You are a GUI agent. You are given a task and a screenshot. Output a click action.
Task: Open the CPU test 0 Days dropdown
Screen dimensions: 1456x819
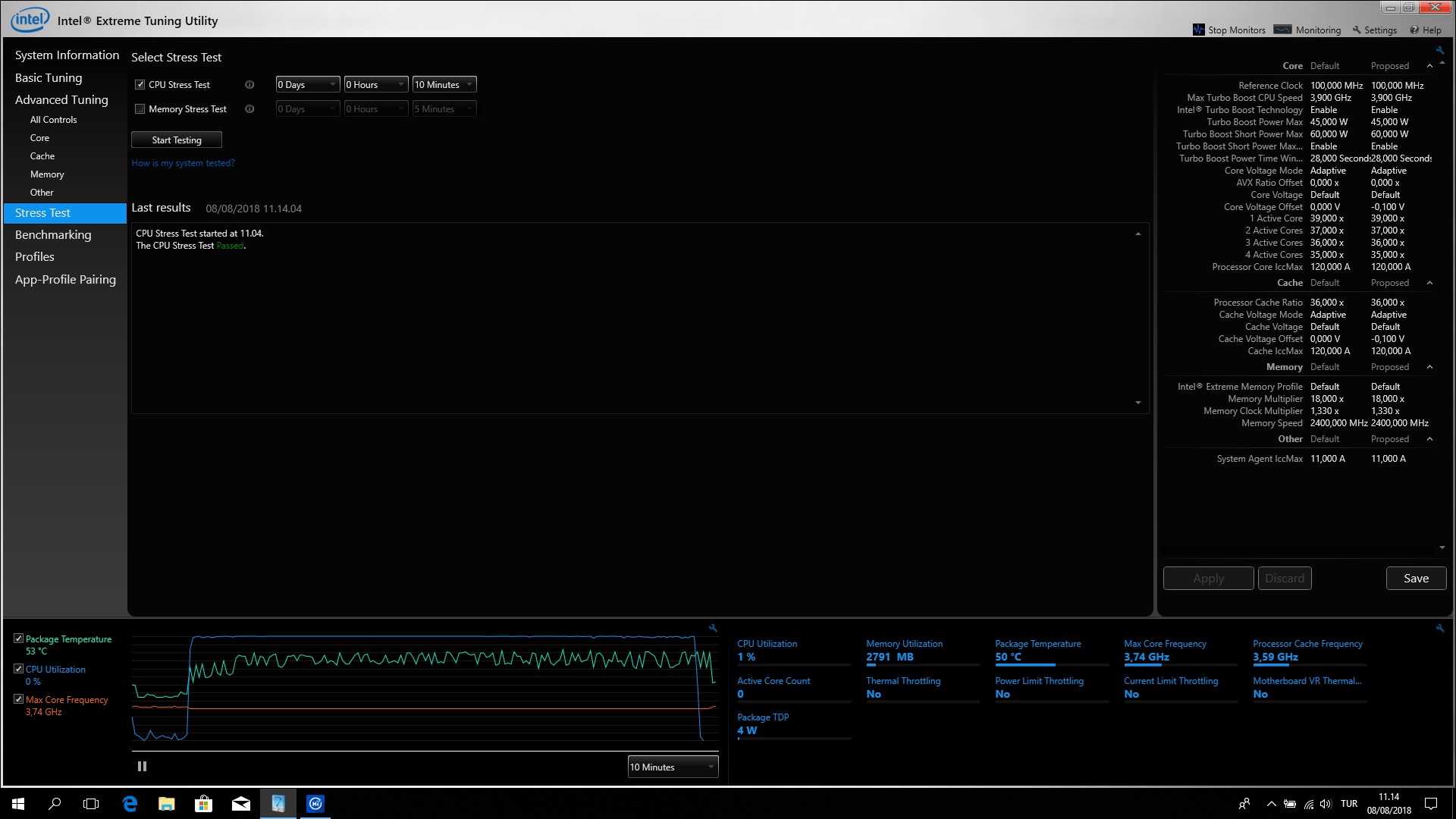pos(307,85)
